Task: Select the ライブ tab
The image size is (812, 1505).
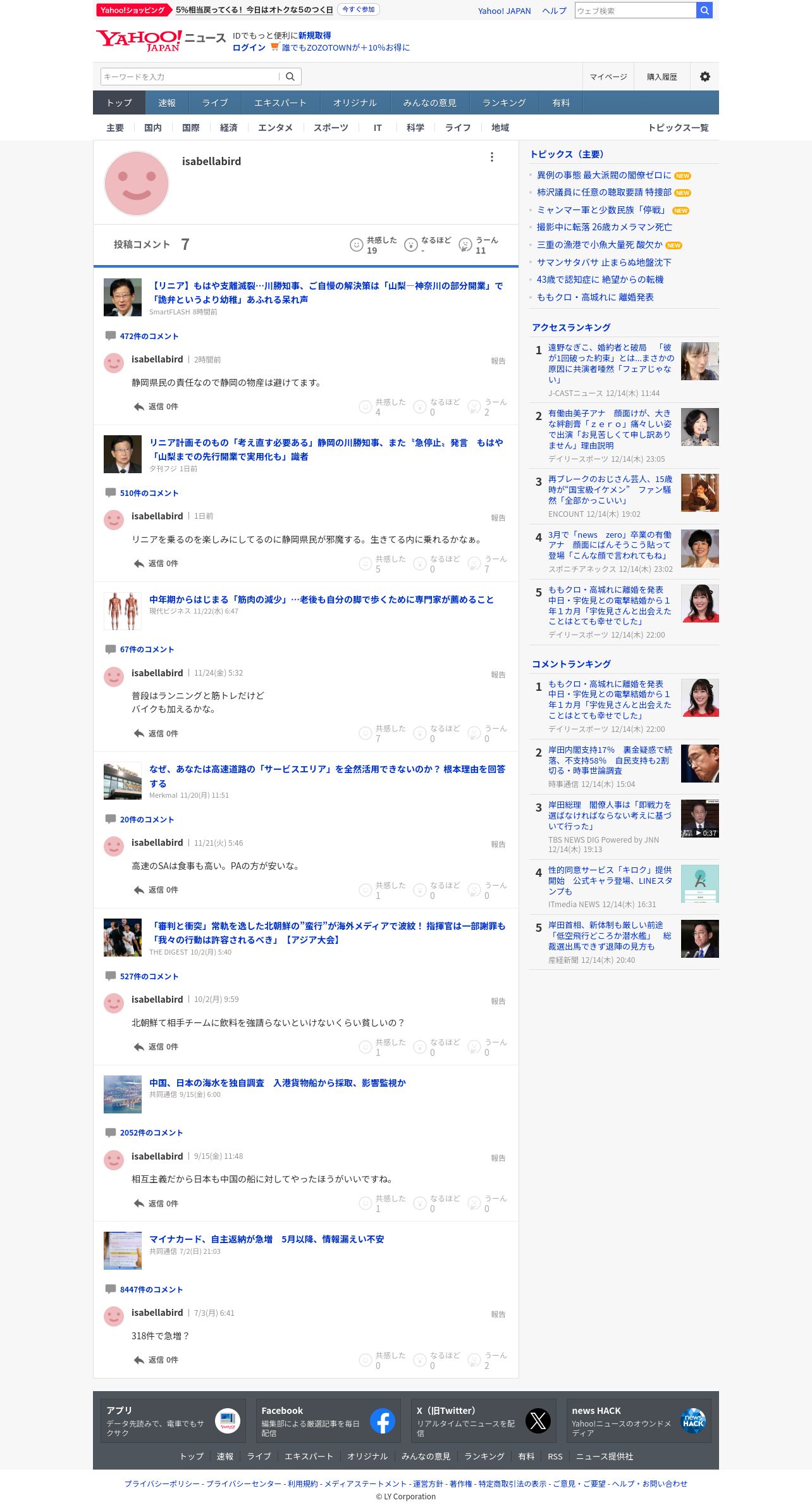Action: (215, 102)
